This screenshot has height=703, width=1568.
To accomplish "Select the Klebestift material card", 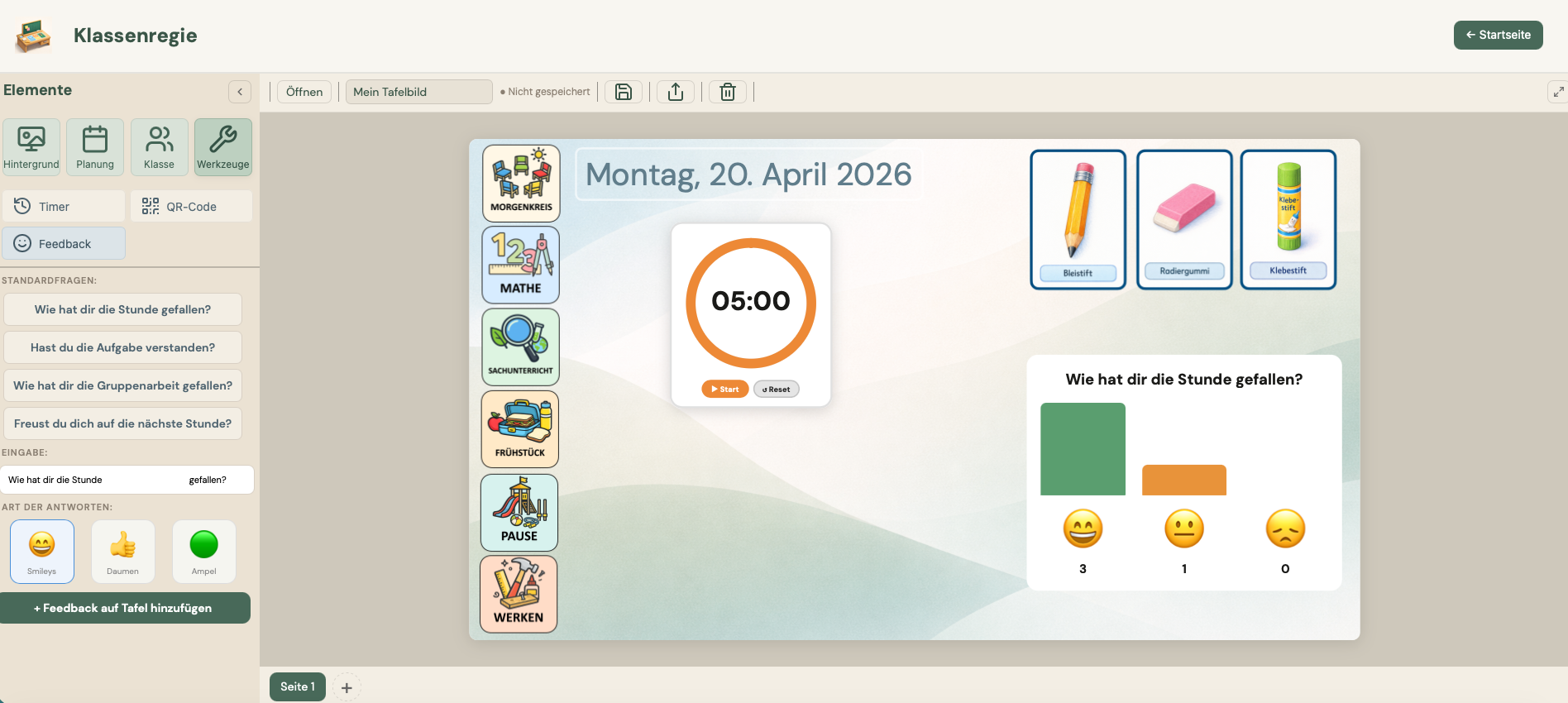I will click(x=1288, y=219).
